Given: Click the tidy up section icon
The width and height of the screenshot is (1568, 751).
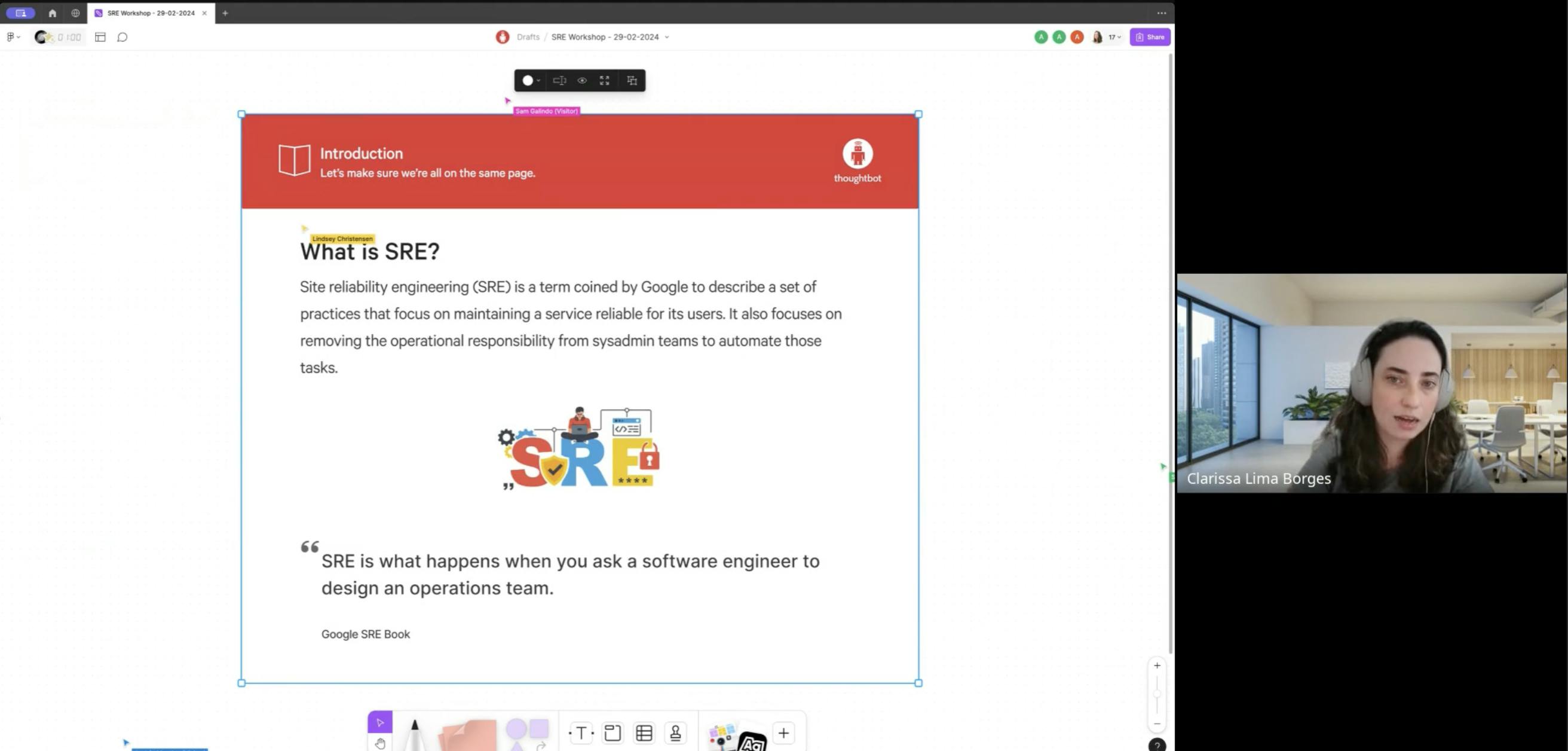Looking at the screenshot, I should (632, 80).
